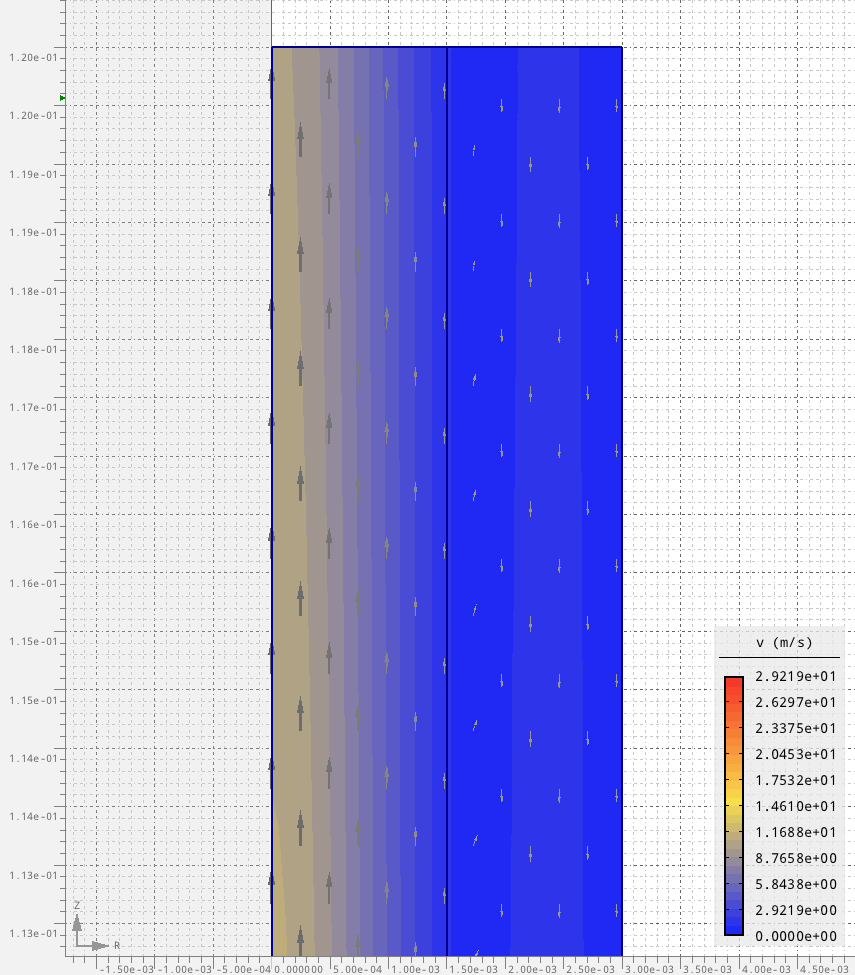
Task: Click the top boundary edge of the simulation domain
Action: coord(446,46)
